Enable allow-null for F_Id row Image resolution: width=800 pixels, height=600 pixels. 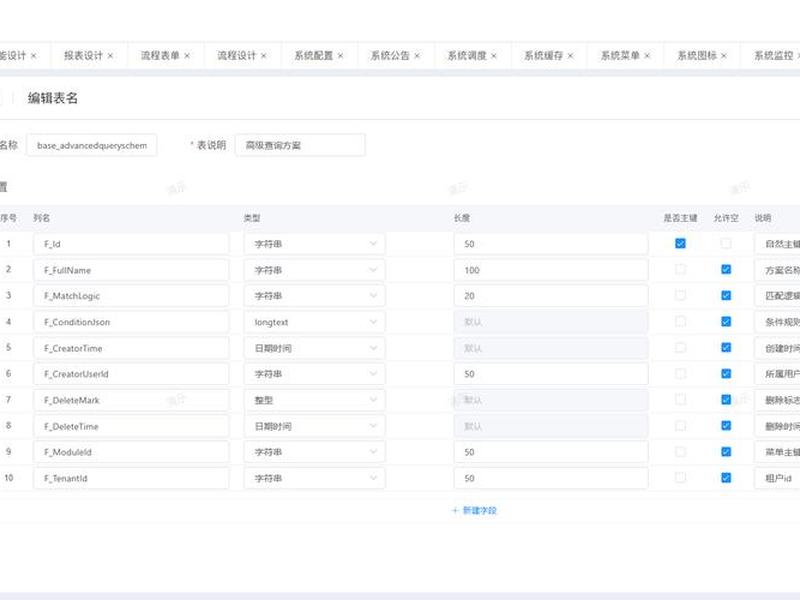726,243
